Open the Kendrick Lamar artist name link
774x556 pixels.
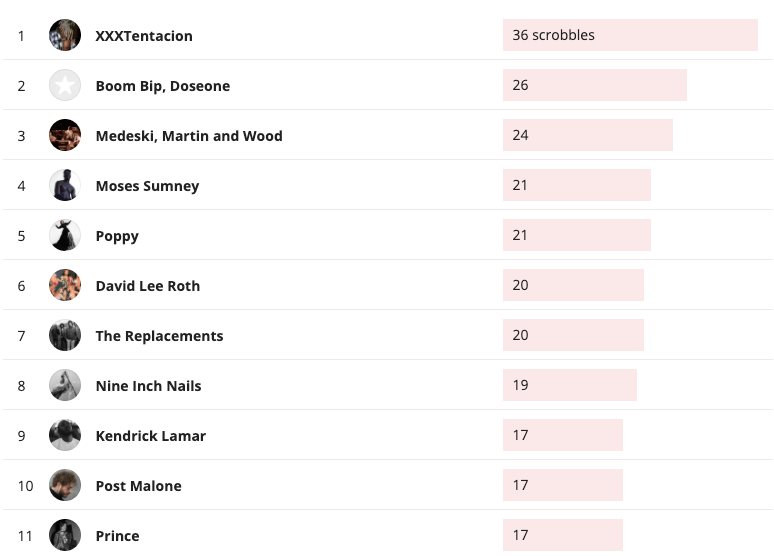point(151,436)
